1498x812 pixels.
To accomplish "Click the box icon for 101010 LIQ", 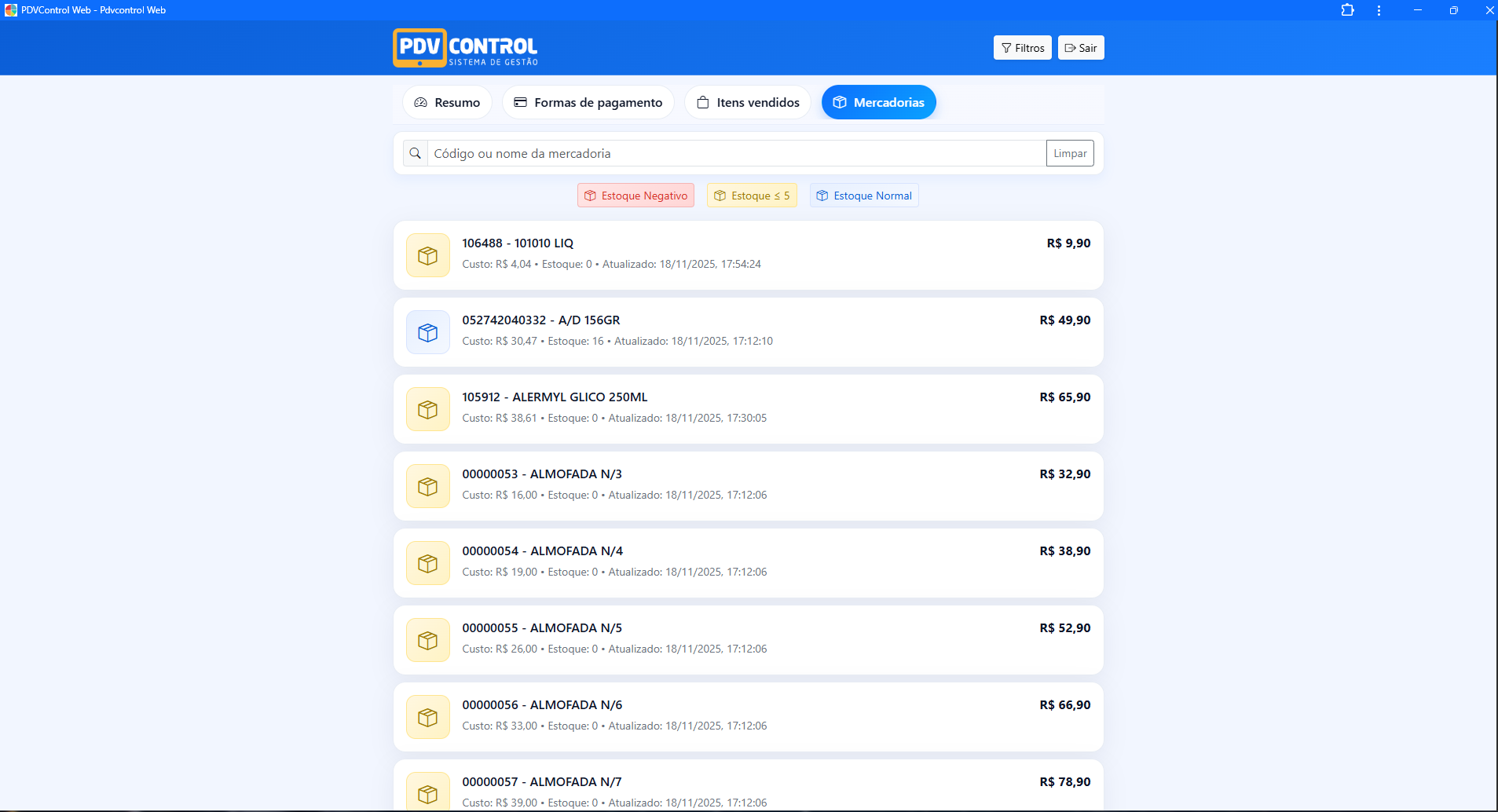I will click(x=428, y=256).
